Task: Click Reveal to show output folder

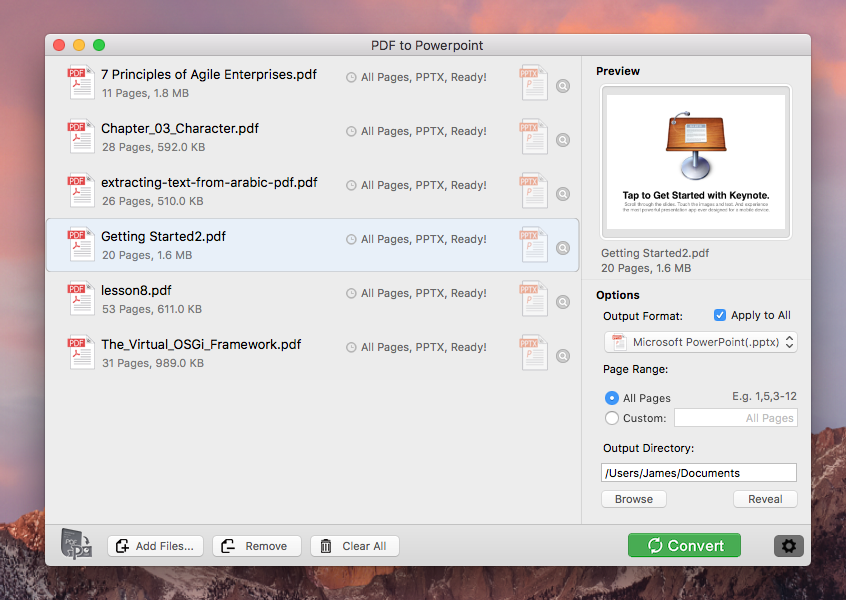Action: 765,499
